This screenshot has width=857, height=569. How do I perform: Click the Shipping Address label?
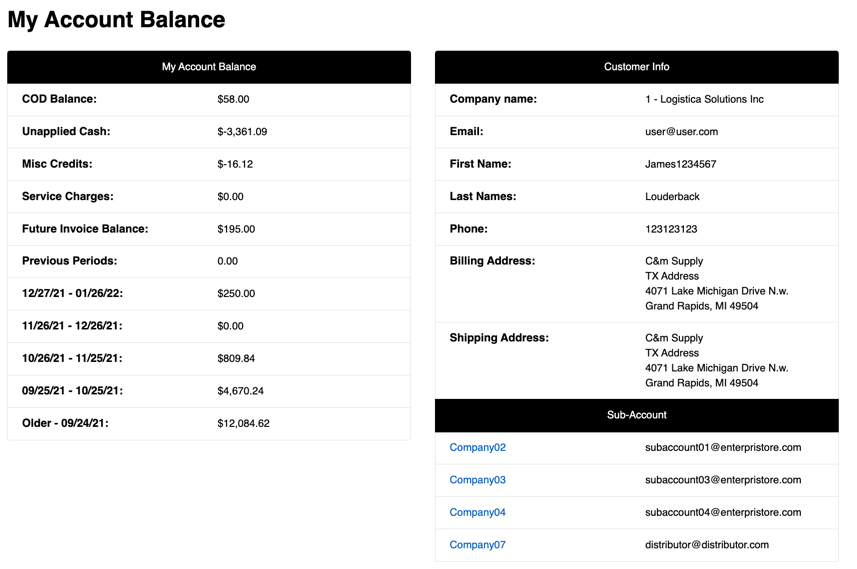[x=499, y=338]
